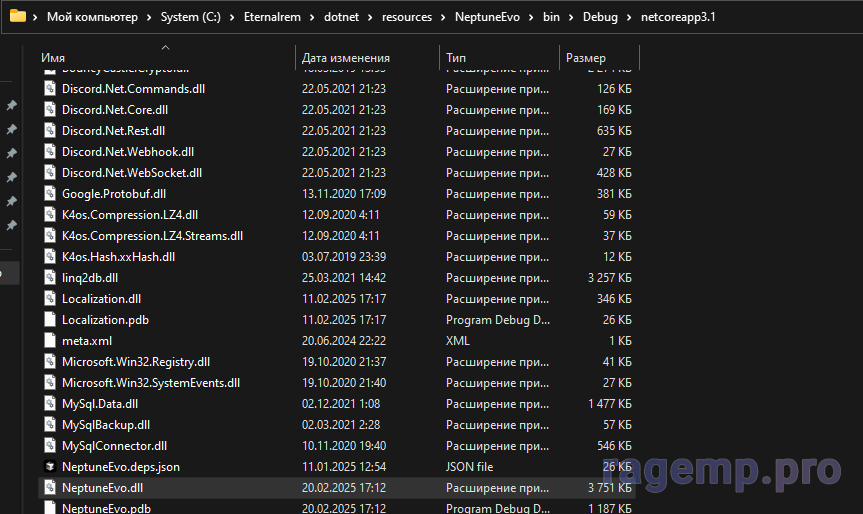Click the folder icon in address bar
The width and height of the screenshot is (863, 514).
tap(17, 17)
